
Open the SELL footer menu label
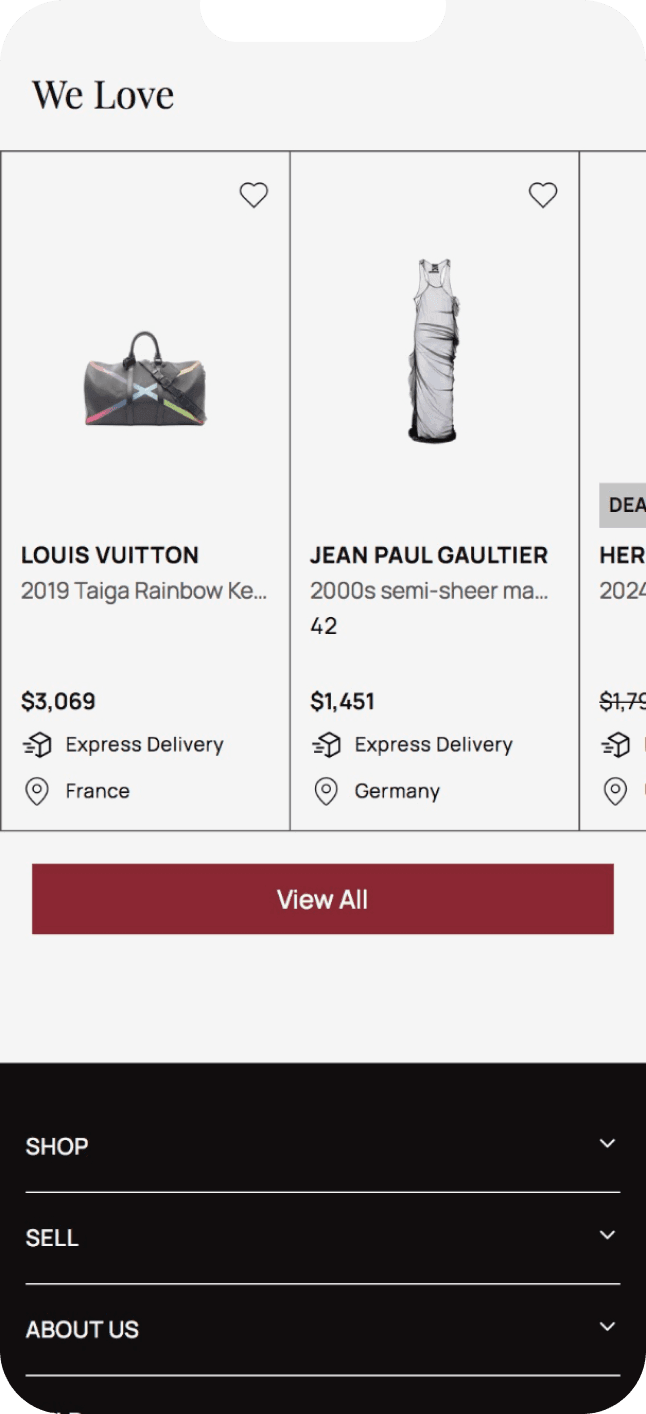point(52,1238)
